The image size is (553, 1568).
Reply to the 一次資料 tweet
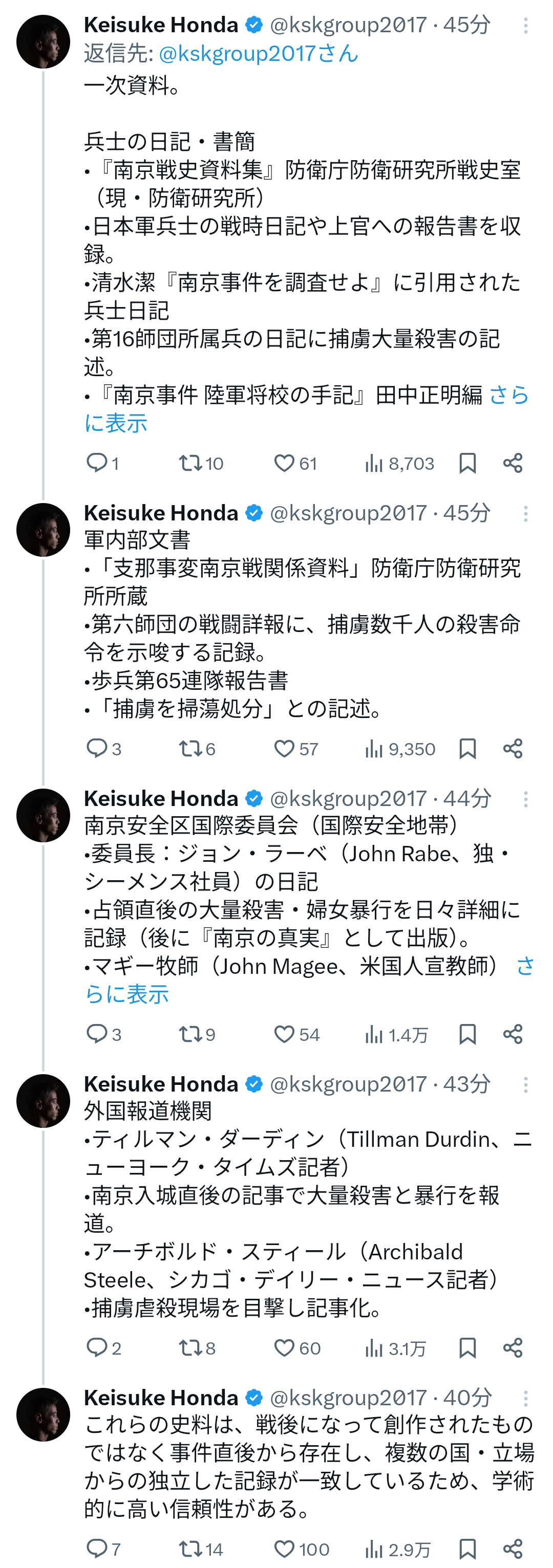click(x=97, y=463)
